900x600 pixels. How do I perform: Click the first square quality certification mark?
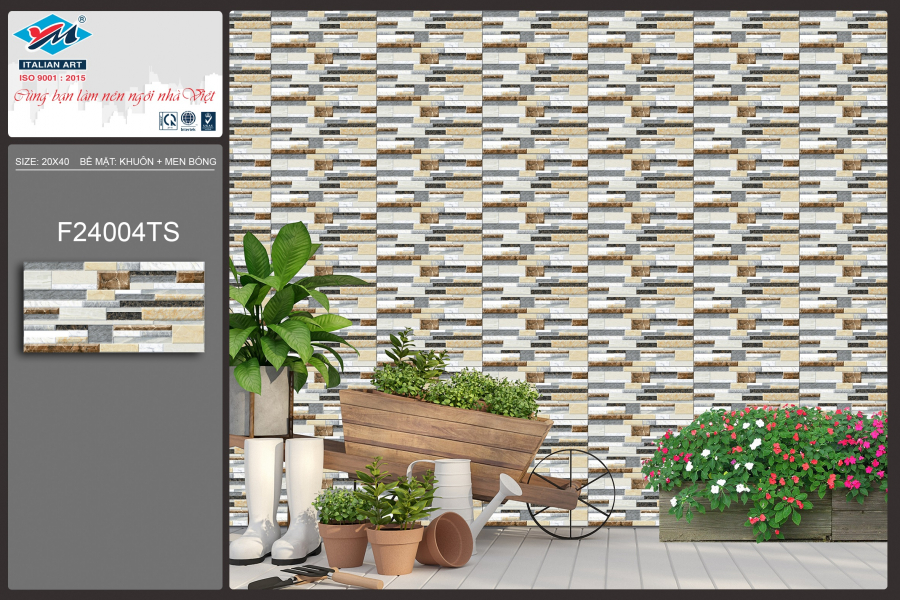click(168, 121)
